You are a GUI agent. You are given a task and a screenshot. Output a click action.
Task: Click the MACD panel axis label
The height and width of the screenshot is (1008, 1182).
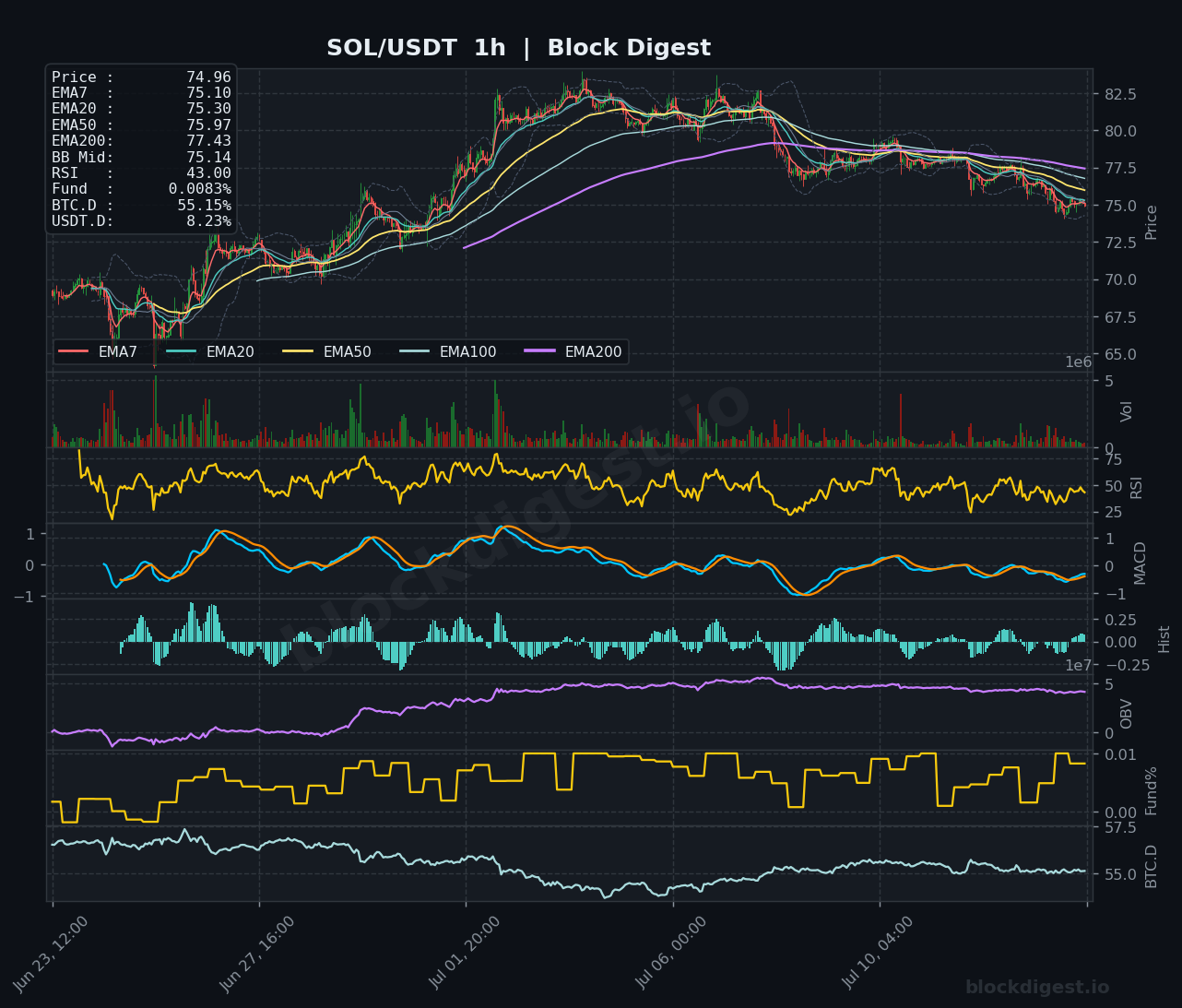(1140, 563)
